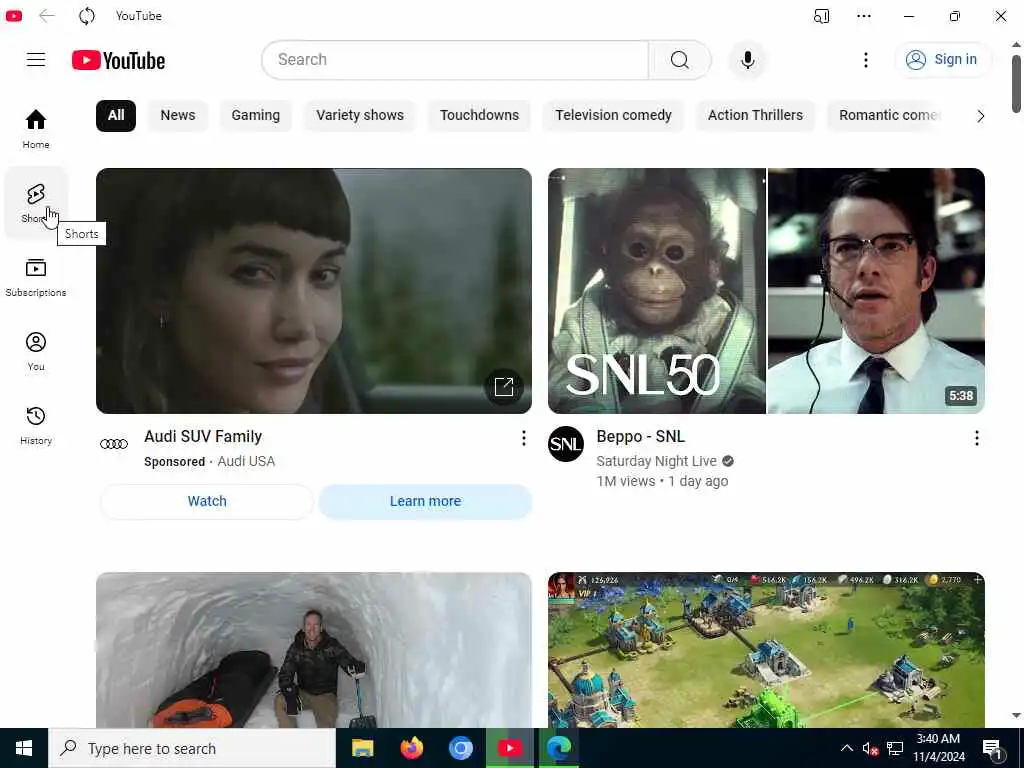Click the Saturday Night Live channel name
The image size is (1024, 768).
click(x=656, y=461)
